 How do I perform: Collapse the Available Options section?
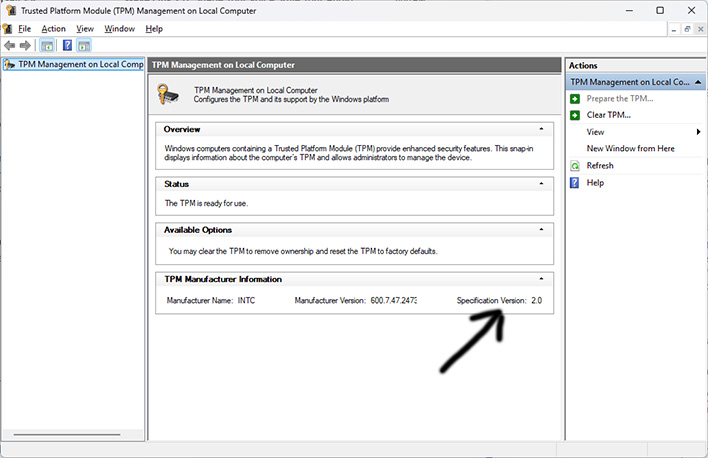pos(541,230)
